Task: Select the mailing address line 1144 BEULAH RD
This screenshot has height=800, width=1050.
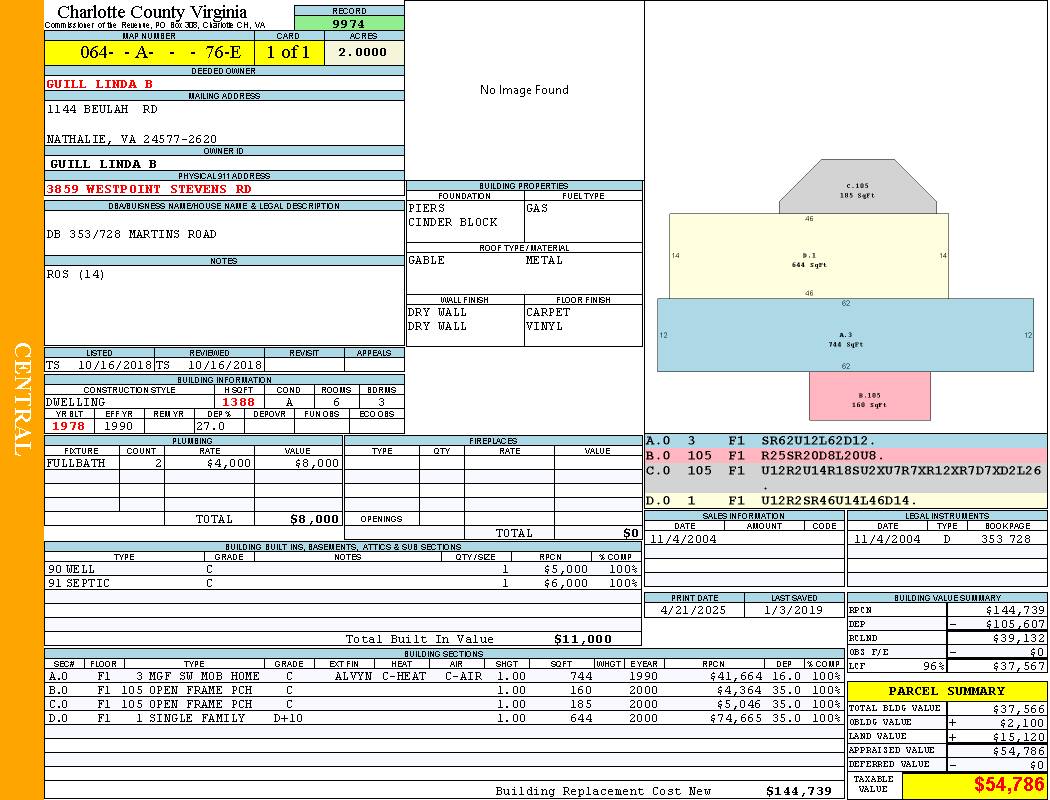Action: (x=102, y=109)
